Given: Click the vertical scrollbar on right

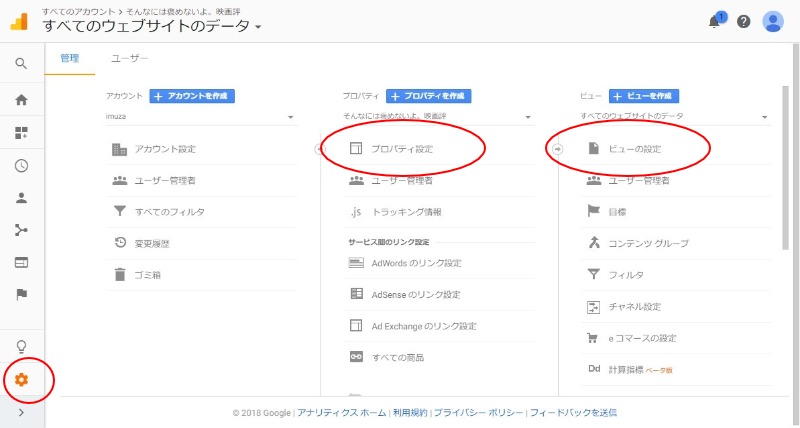Looking at the screenshot, I should coord(785,170).
